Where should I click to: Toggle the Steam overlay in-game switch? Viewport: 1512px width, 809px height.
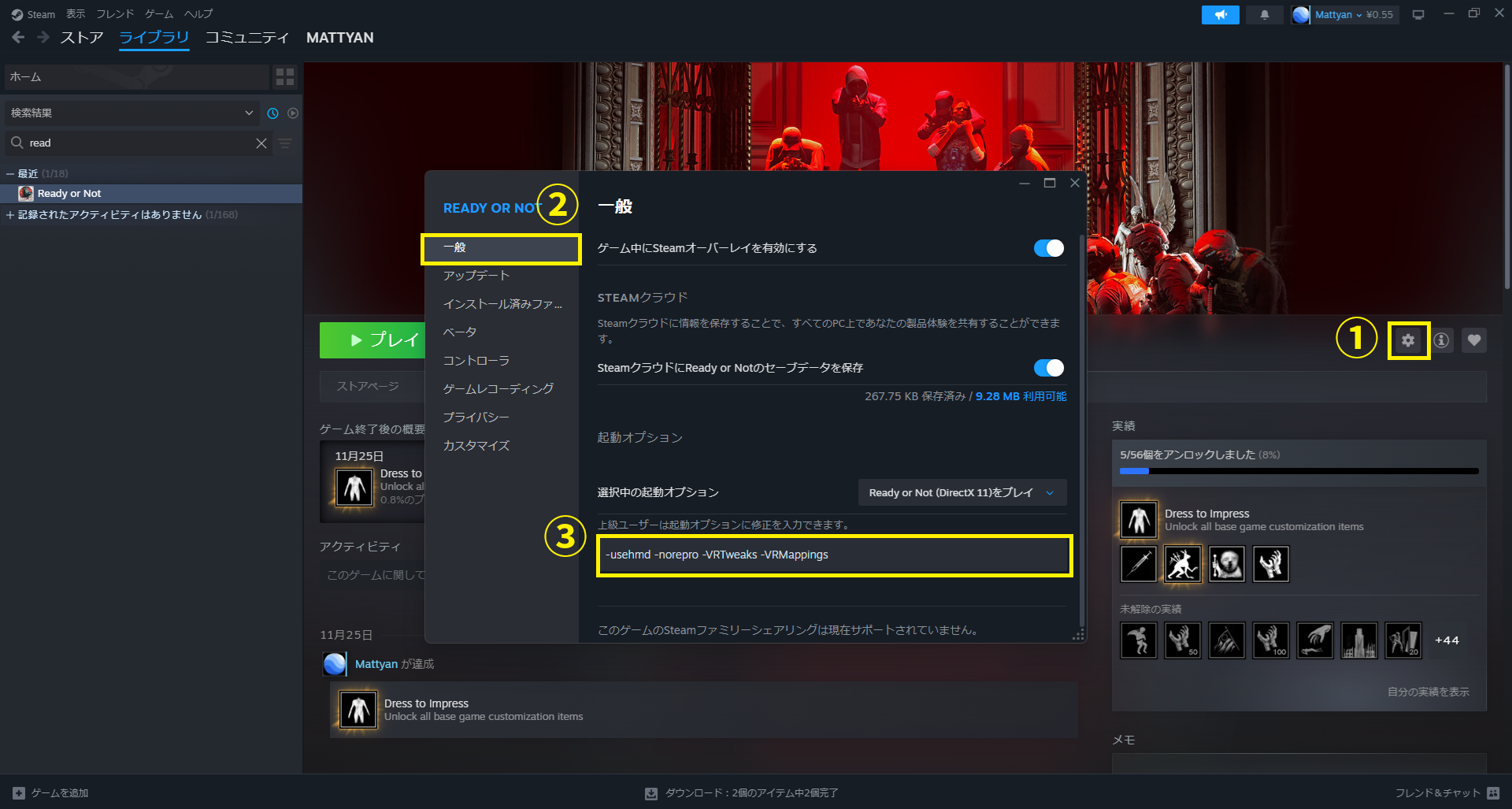click(1048, 248)
